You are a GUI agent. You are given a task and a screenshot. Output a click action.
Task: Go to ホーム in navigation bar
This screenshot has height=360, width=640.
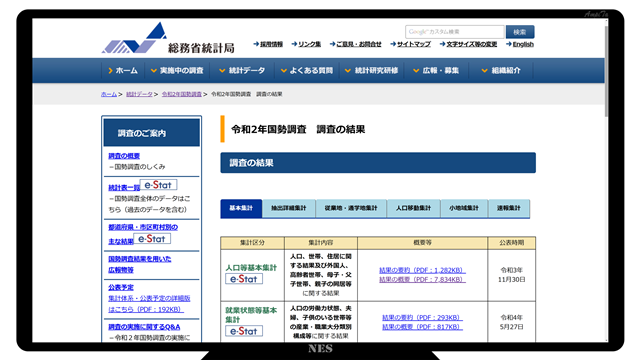click(122, 71)
